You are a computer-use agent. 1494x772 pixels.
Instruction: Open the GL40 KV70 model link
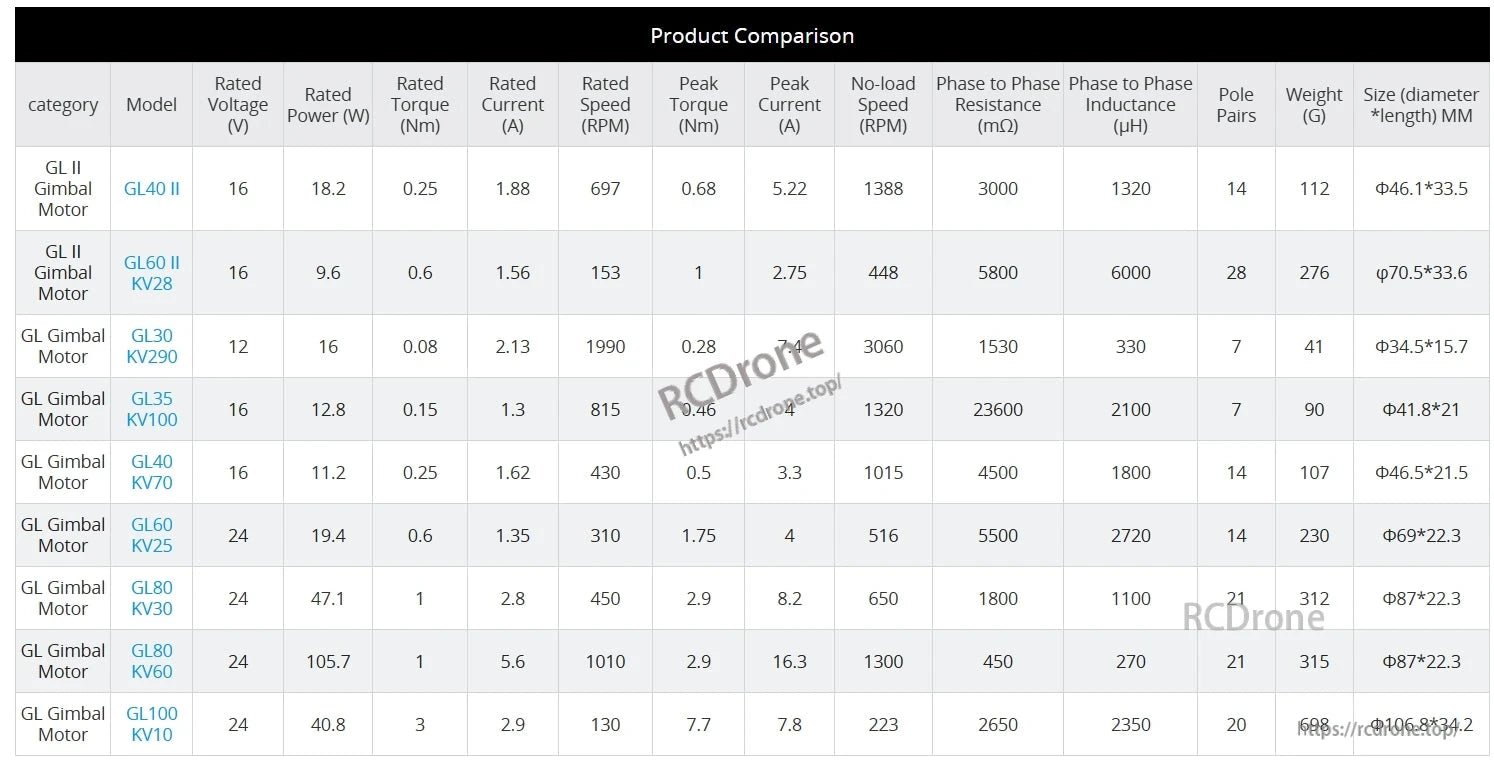pos(152,472)
